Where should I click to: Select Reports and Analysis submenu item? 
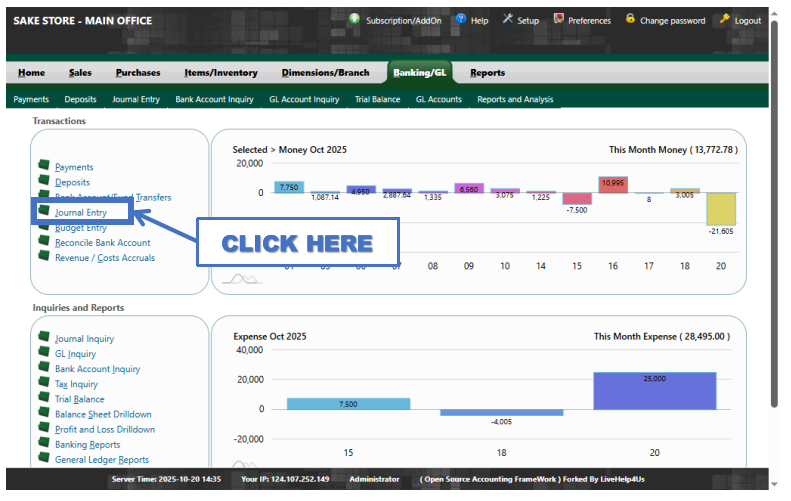tap(514, 100)
